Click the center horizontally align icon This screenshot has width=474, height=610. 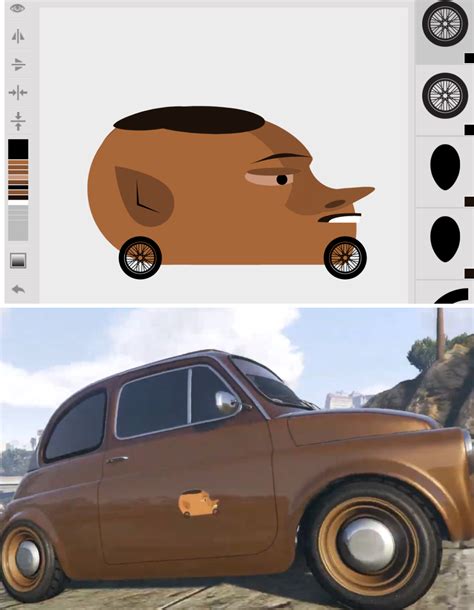click(x=18, y=93)
